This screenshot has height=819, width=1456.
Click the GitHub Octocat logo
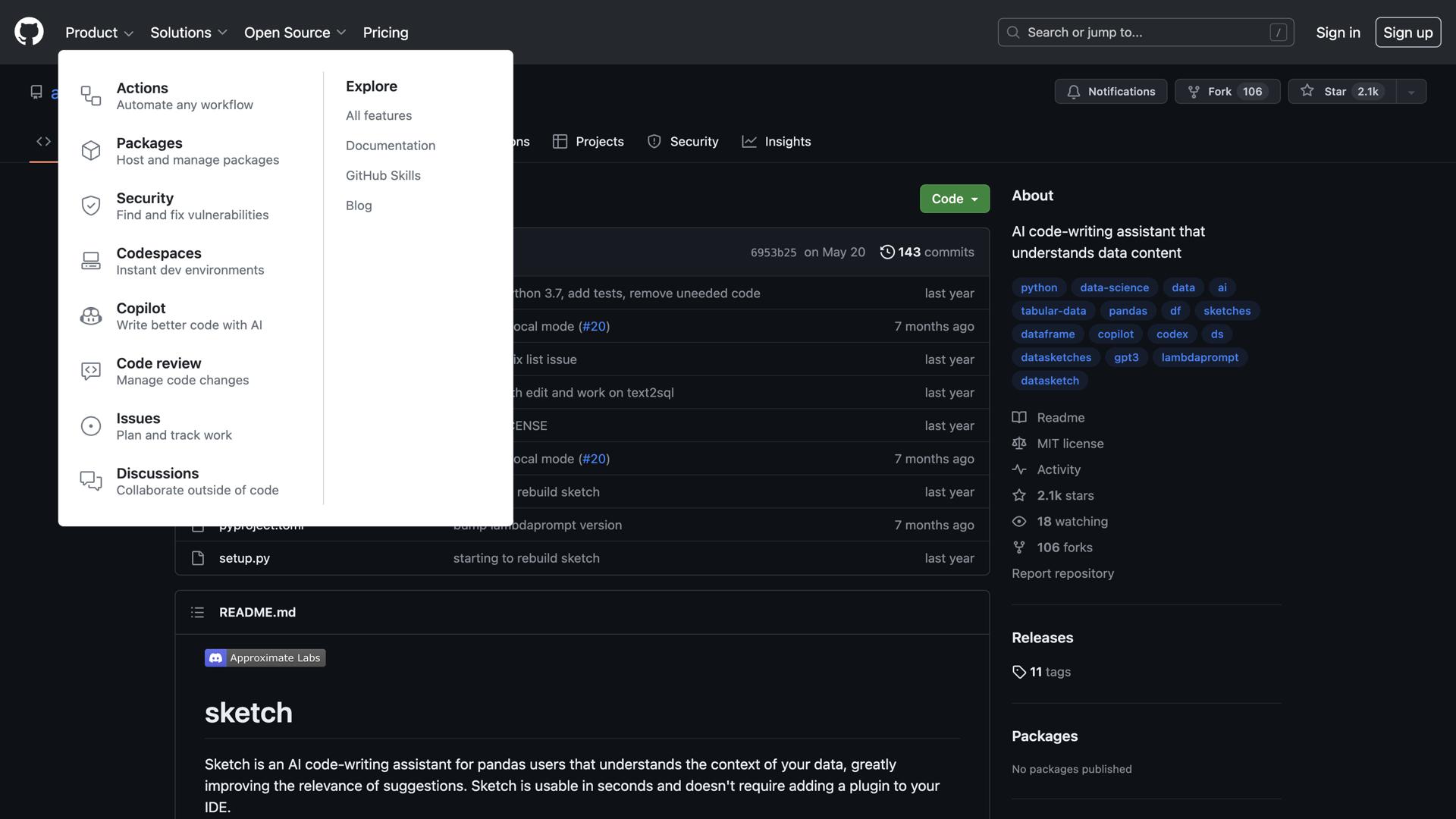tap(29, 32)
